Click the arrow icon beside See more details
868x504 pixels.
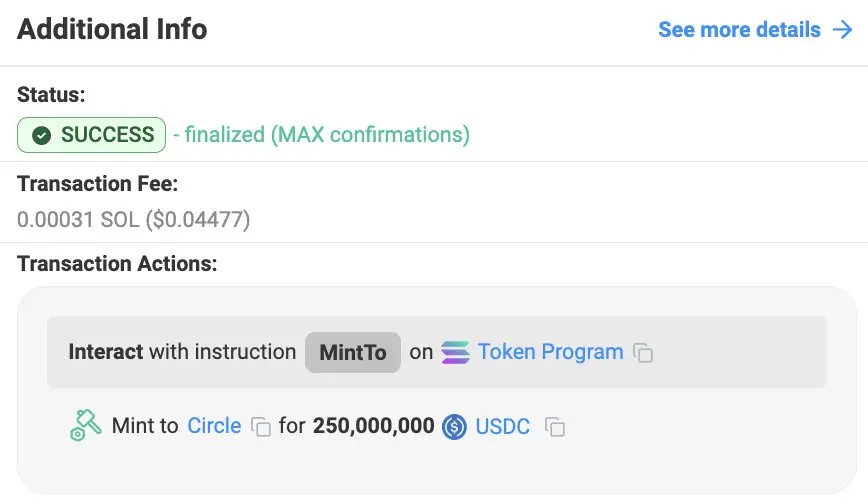pos(842,30)
